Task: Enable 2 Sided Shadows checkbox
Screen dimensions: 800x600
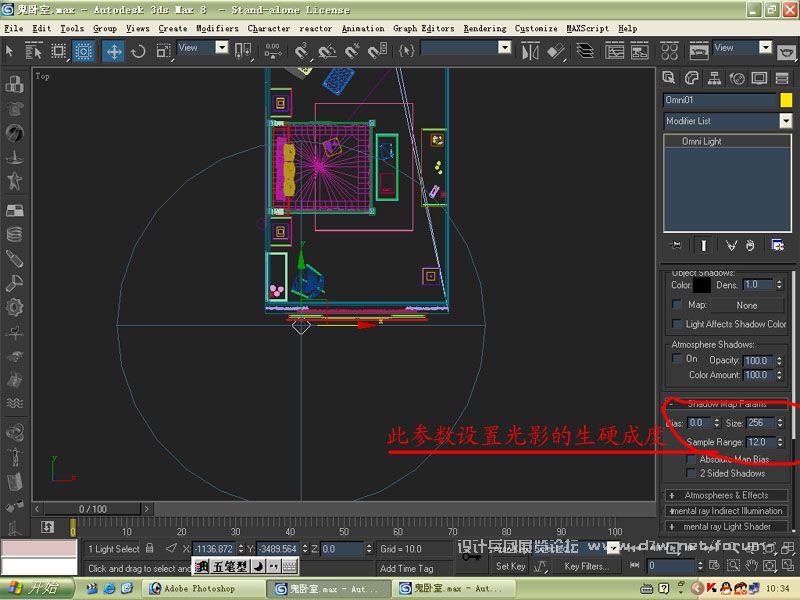Action: point(691,473)
